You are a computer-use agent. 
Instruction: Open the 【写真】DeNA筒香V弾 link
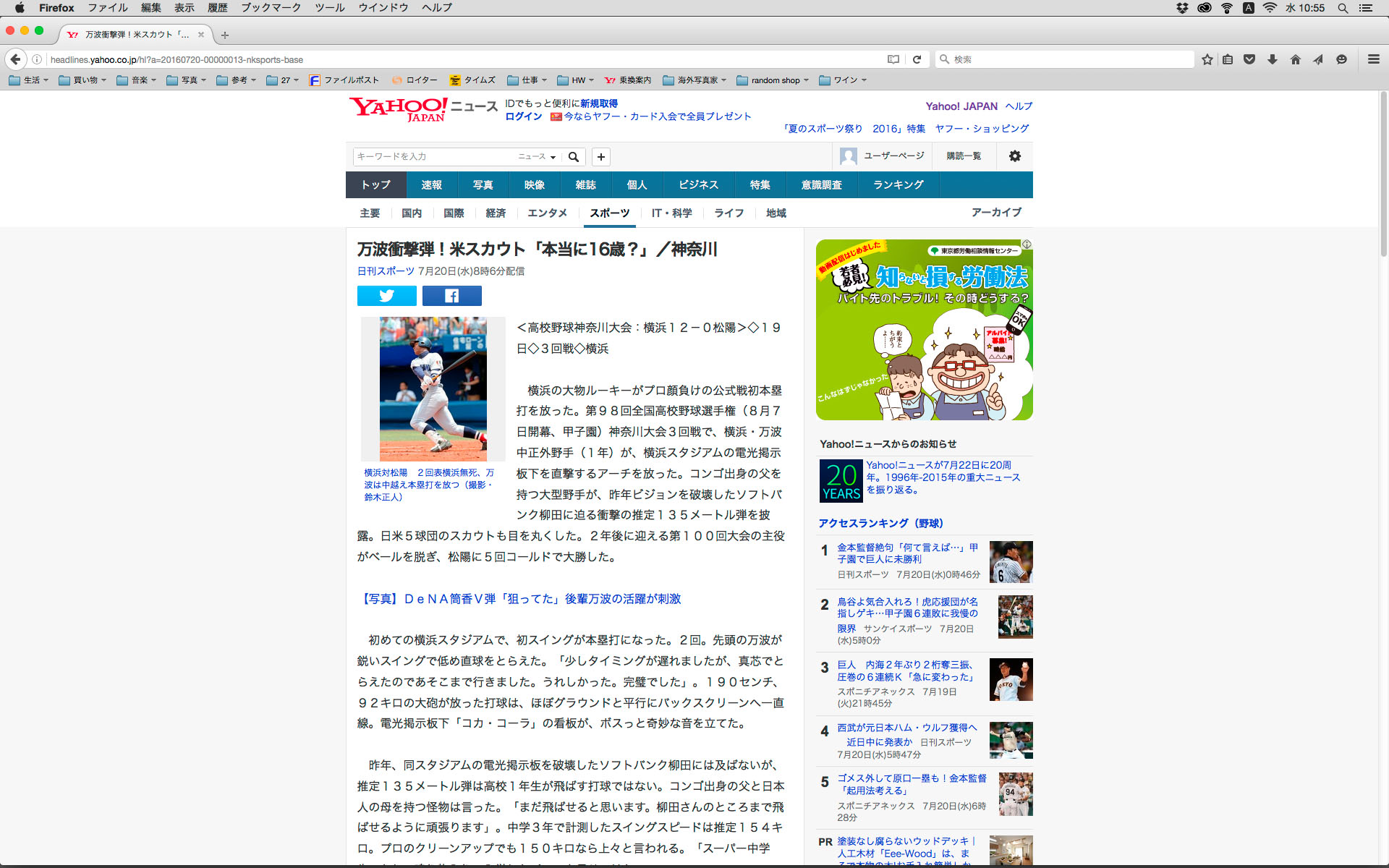[x=519, y=599]
